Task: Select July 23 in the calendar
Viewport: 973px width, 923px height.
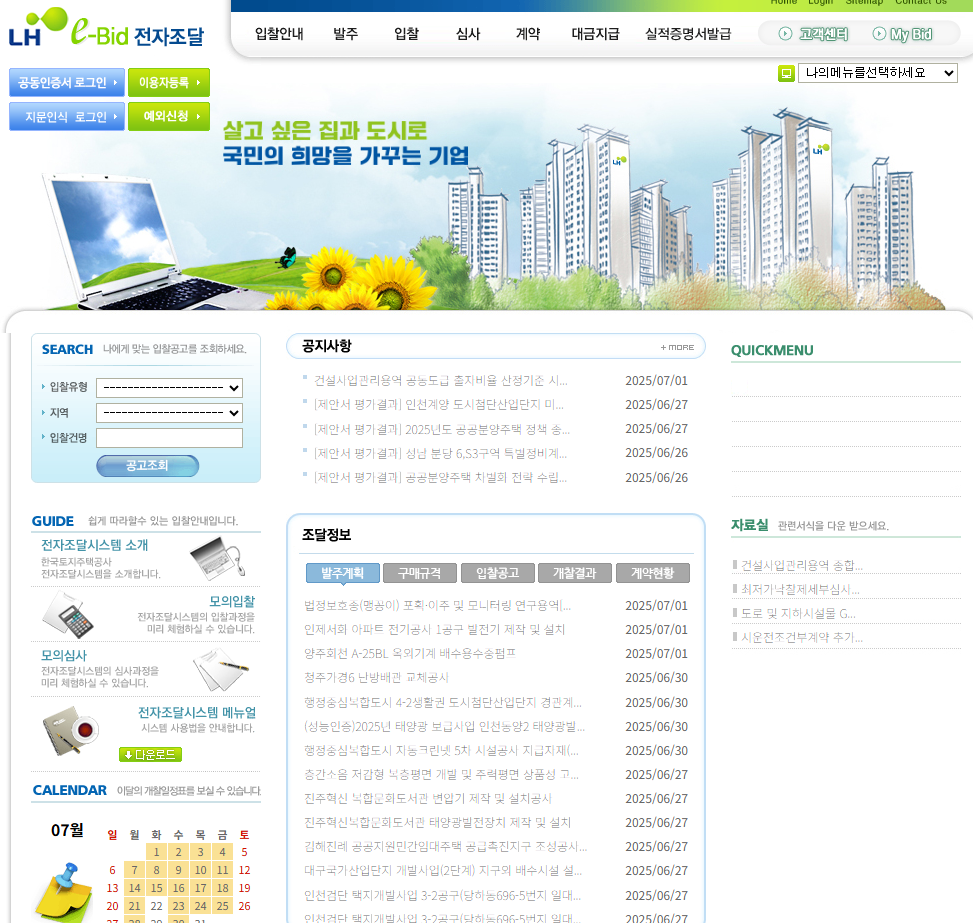Action: coord(179,906)
